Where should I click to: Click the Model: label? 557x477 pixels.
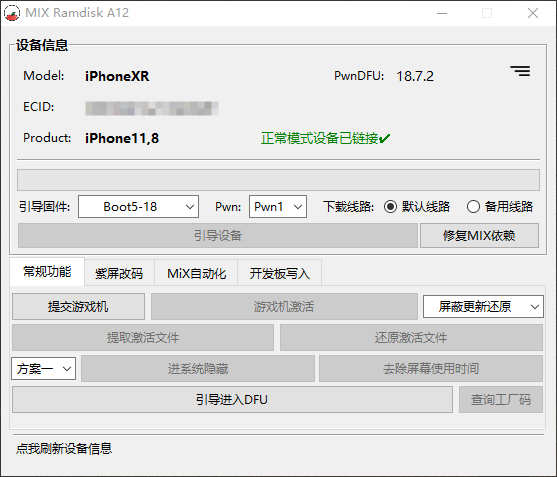44,76
